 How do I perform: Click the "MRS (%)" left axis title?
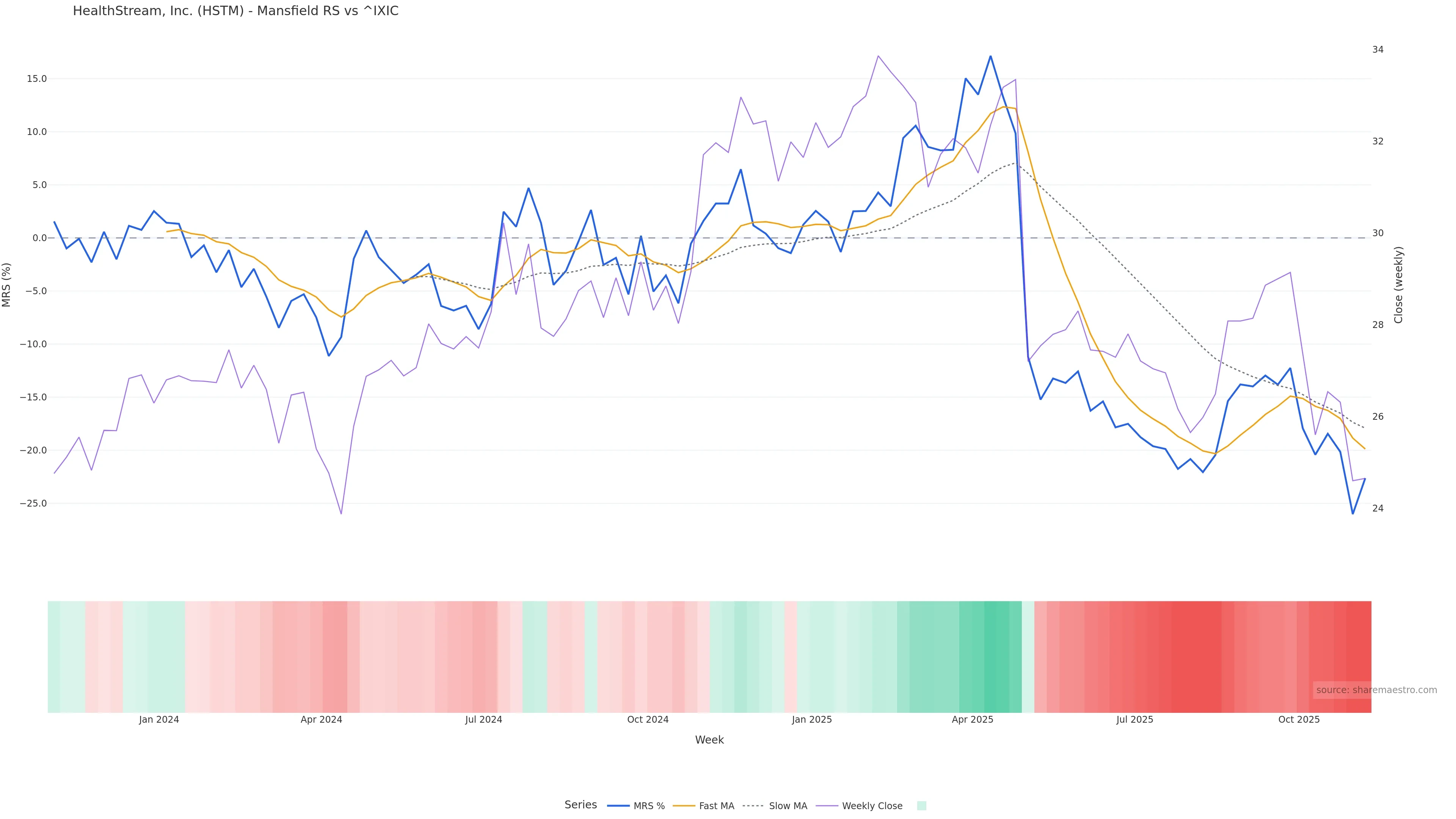pyautogui.click(x=7, y=285)
